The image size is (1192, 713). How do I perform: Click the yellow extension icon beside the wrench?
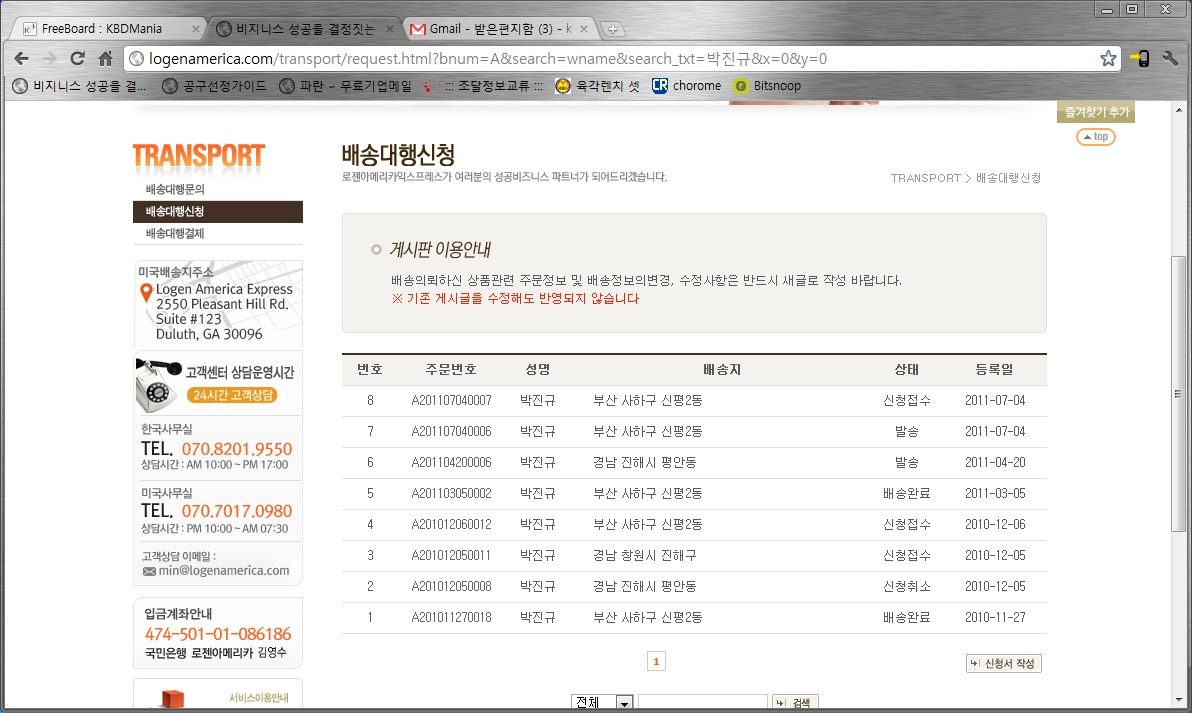(x=1140, y=59)
